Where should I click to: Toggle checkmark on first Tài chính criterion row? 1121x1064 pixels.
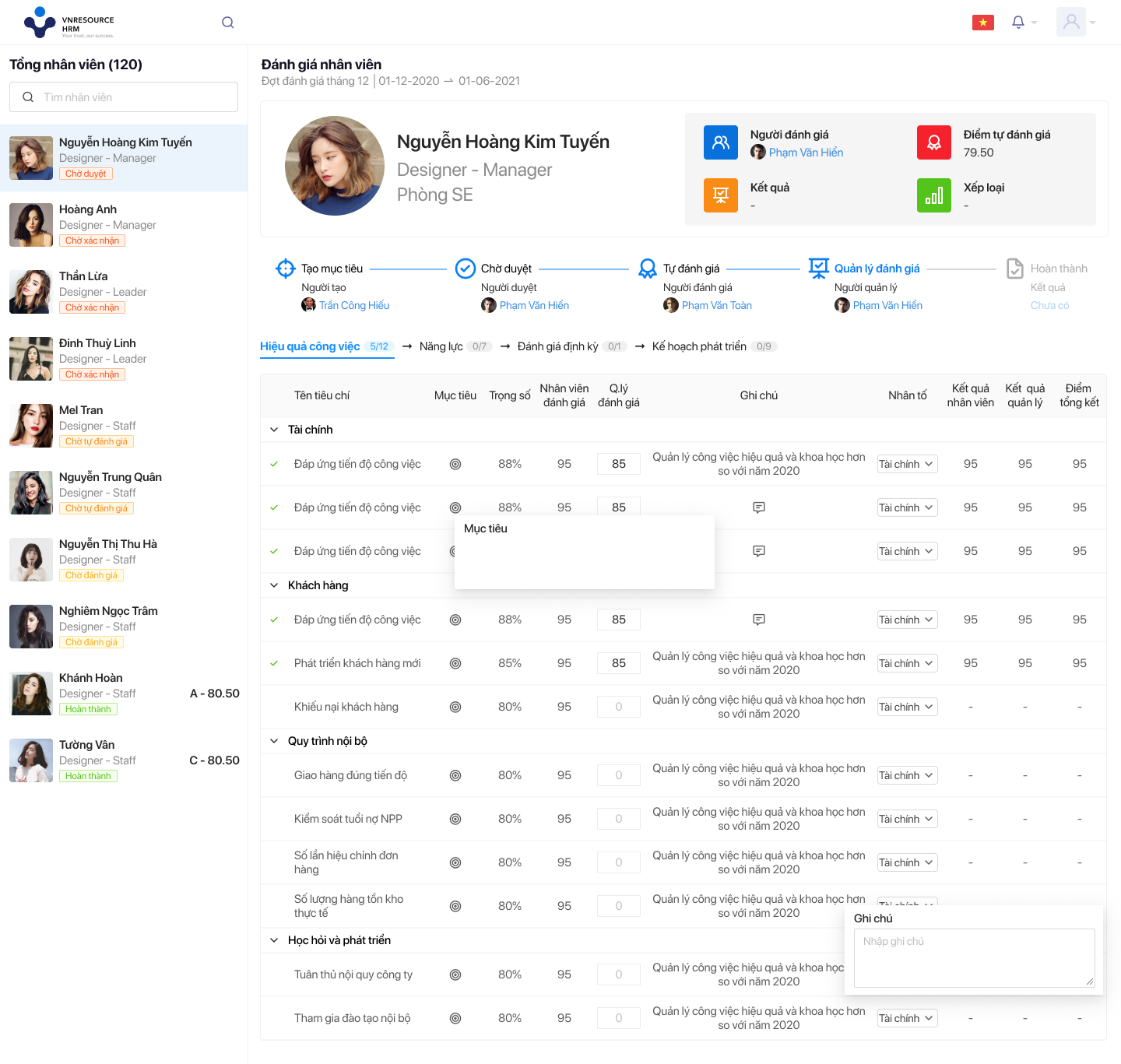tap(274, 464)
